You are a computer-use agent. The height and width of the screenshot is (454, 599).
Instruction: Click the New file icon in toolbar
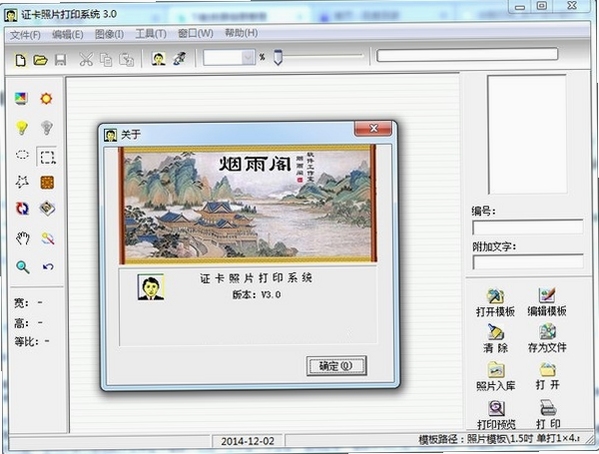pos(21,60)
